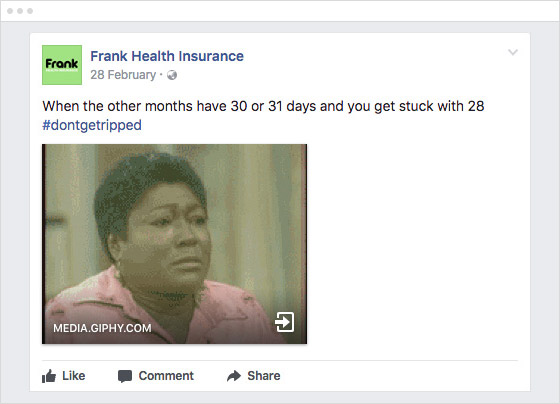Click the external link icon on the GIF

(x=285, y=322)
